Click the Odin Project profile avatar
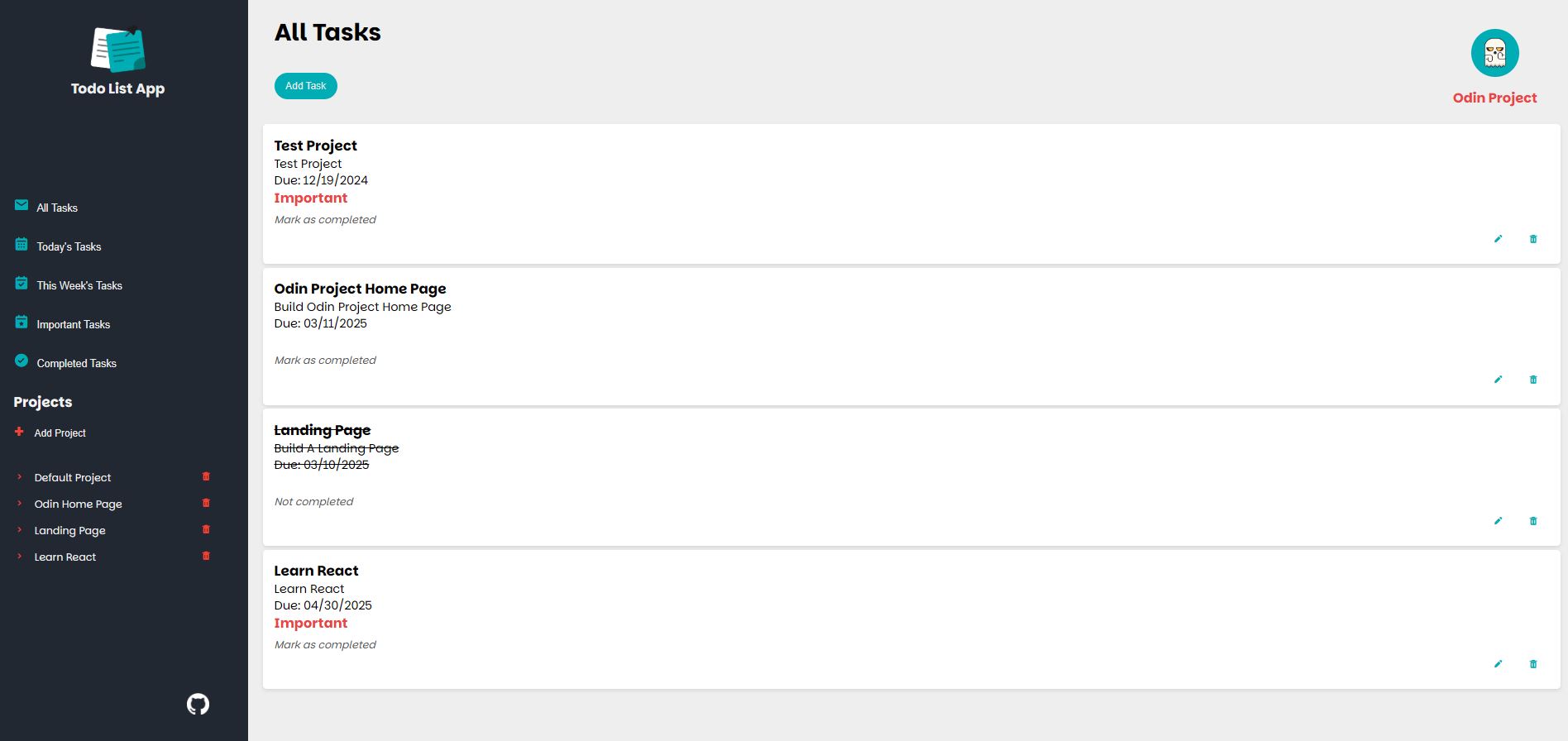The height and width of the screenshot is (741, 1568). click(x=1494, y=53)
